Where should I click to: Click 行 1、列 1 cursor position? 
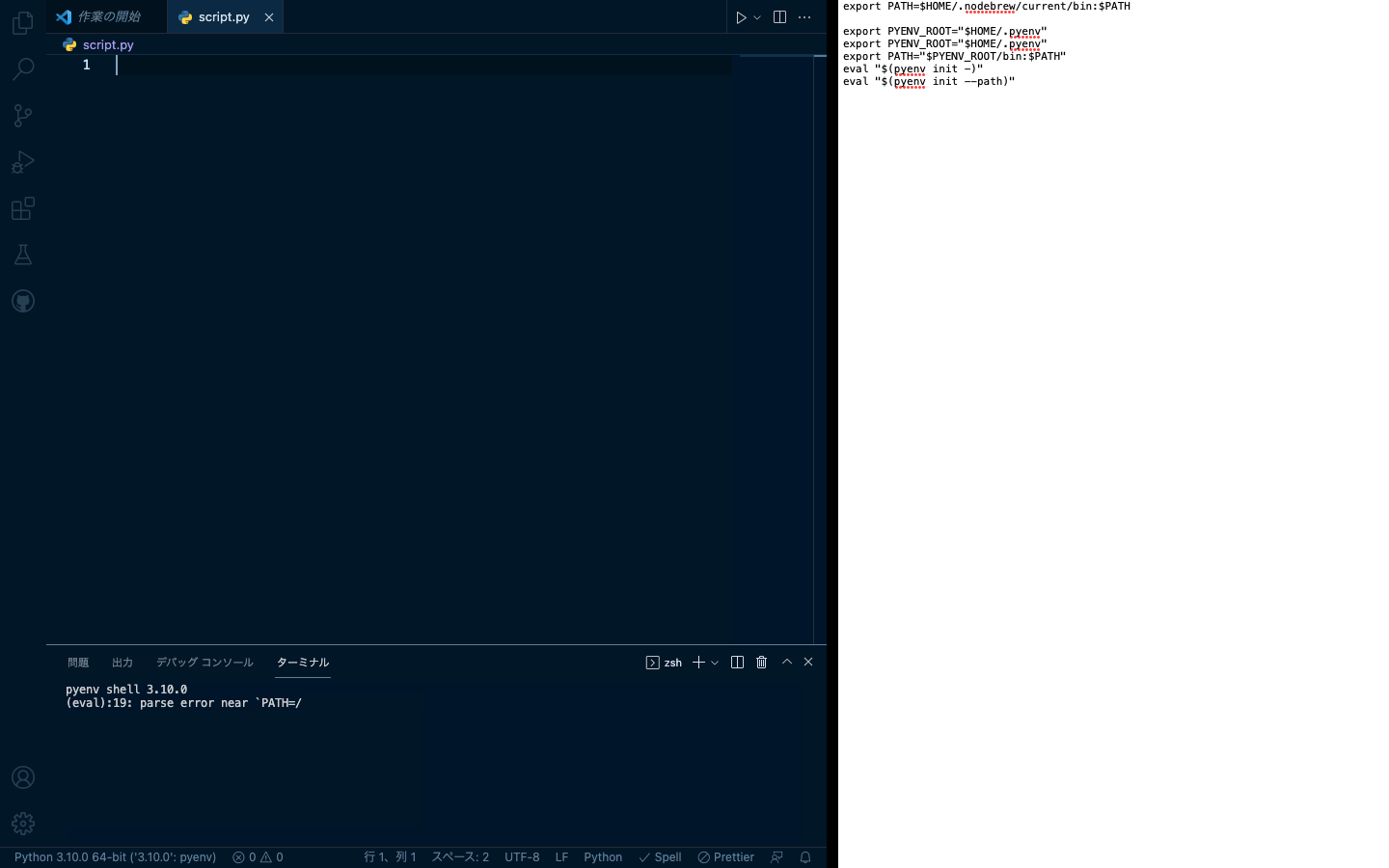[x=390, y=857]
